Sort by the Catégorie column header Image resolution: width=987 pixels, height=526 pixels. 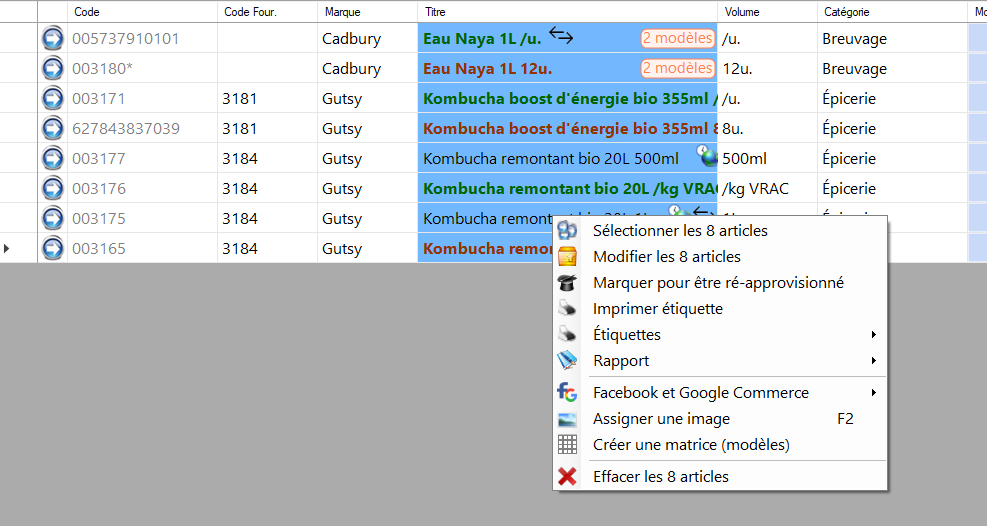(892, 11)
